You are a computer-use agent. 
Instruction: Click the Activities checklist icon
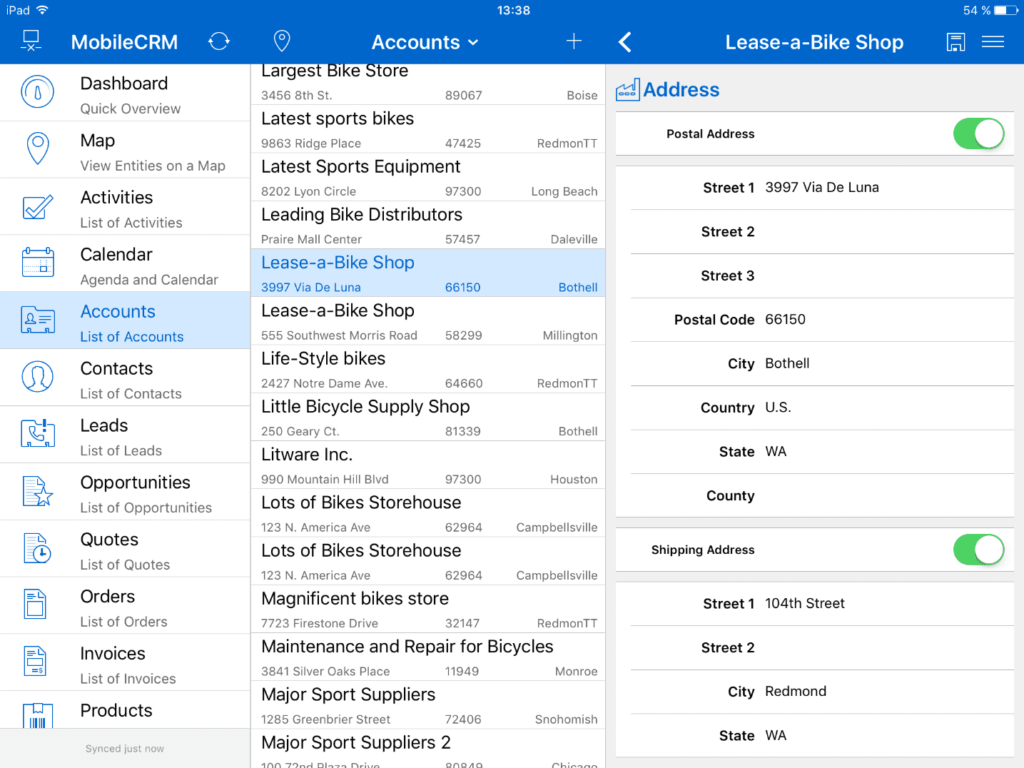pos(37,206)
